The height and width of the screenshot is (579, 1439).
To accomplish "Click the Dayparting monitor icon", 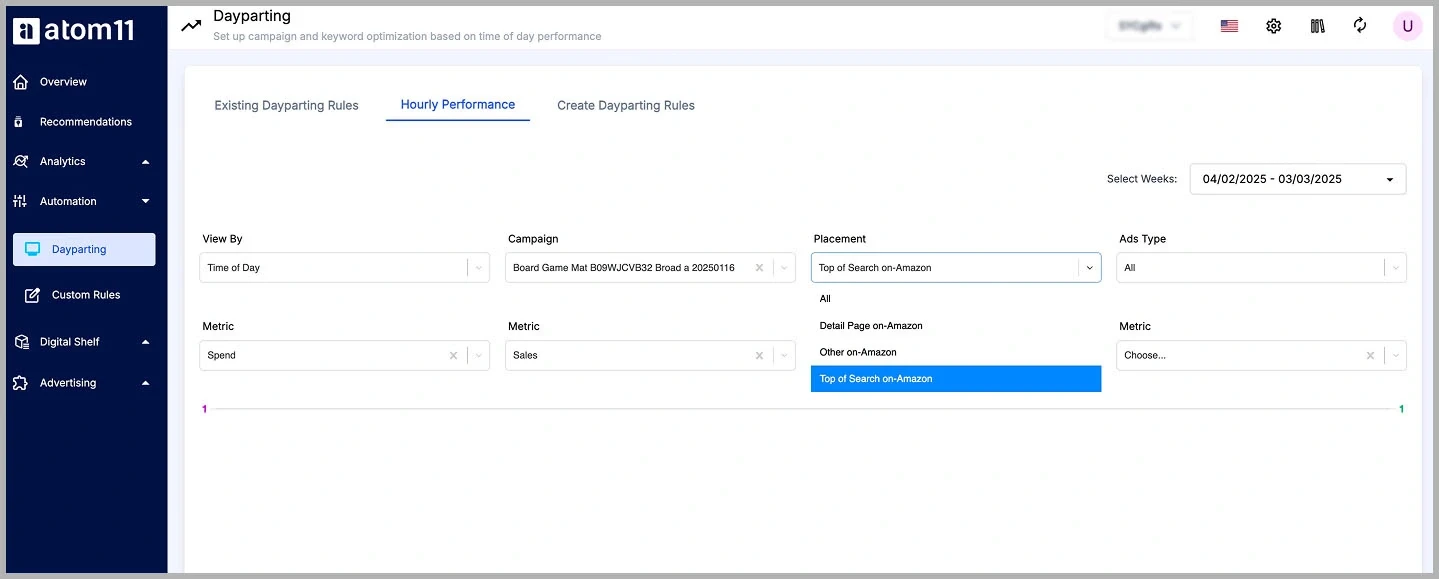I will tap(33, 249).
